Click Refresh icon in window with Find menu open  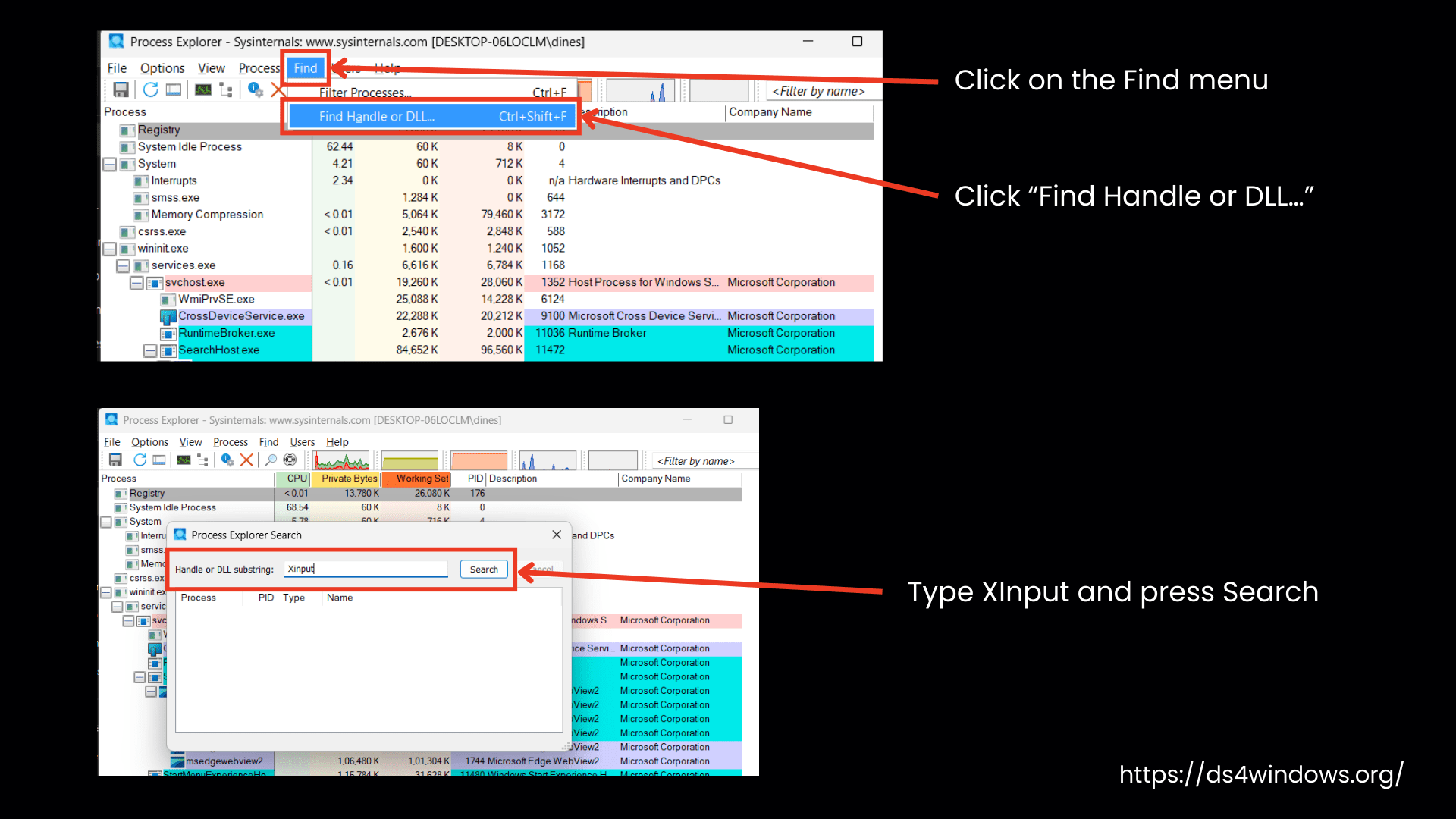pos(150,90)
